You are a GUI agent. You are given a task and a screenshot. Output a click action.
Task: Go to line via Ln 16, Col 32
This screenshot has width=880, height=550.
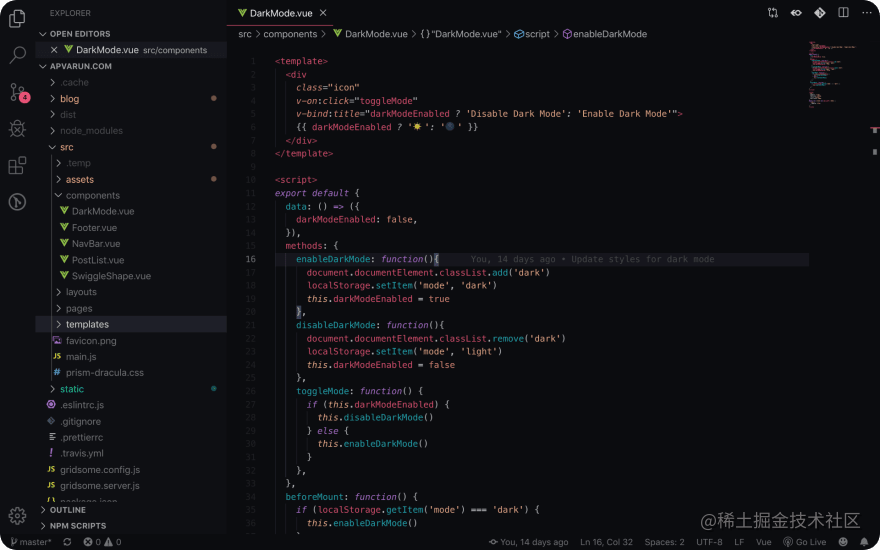click(x=606, y=542)
